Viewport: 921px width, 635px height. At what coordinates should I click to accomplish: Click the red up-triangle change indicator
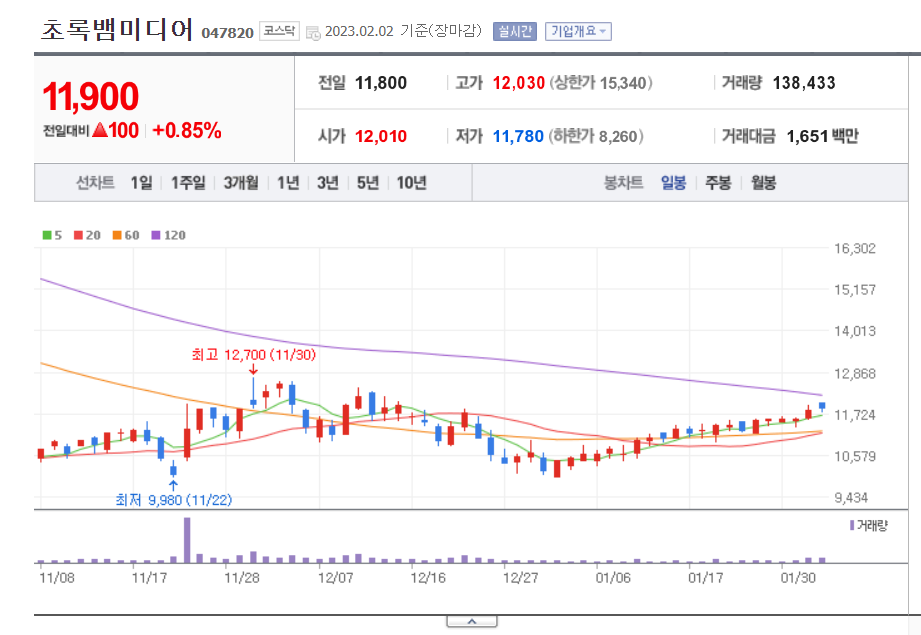point(100,130)
